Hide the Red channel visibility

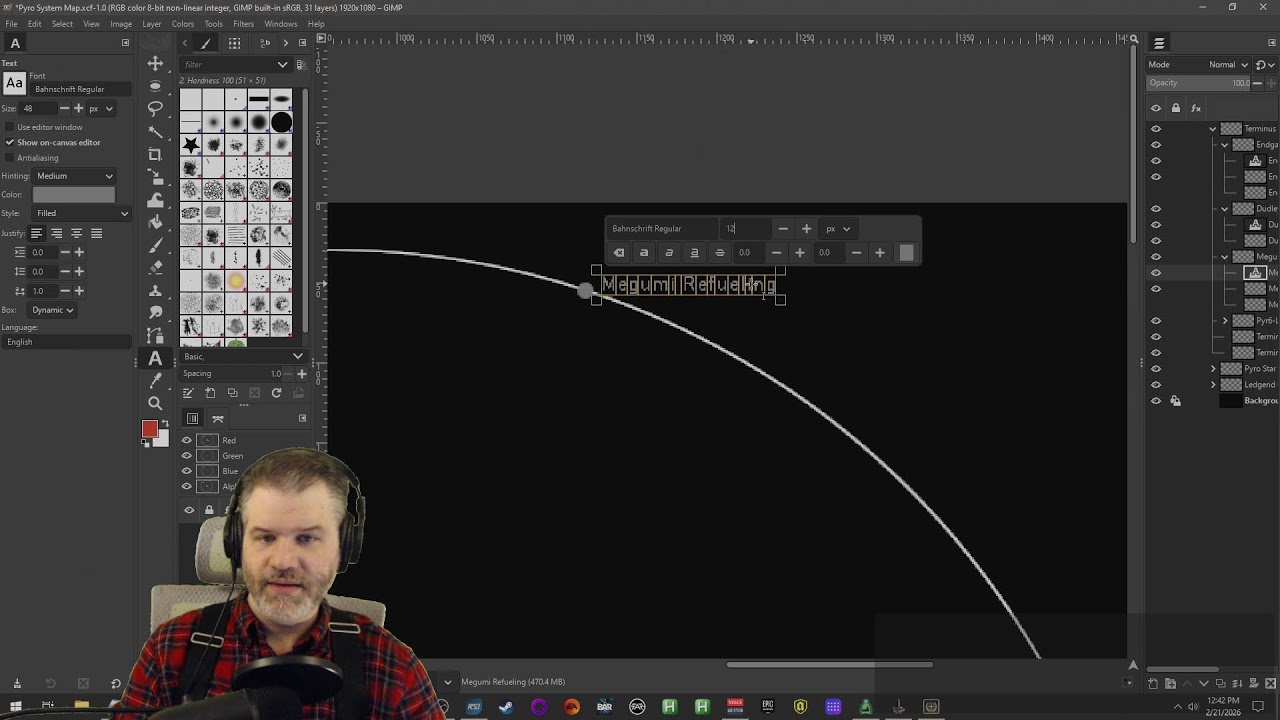[x=186, y=440]
